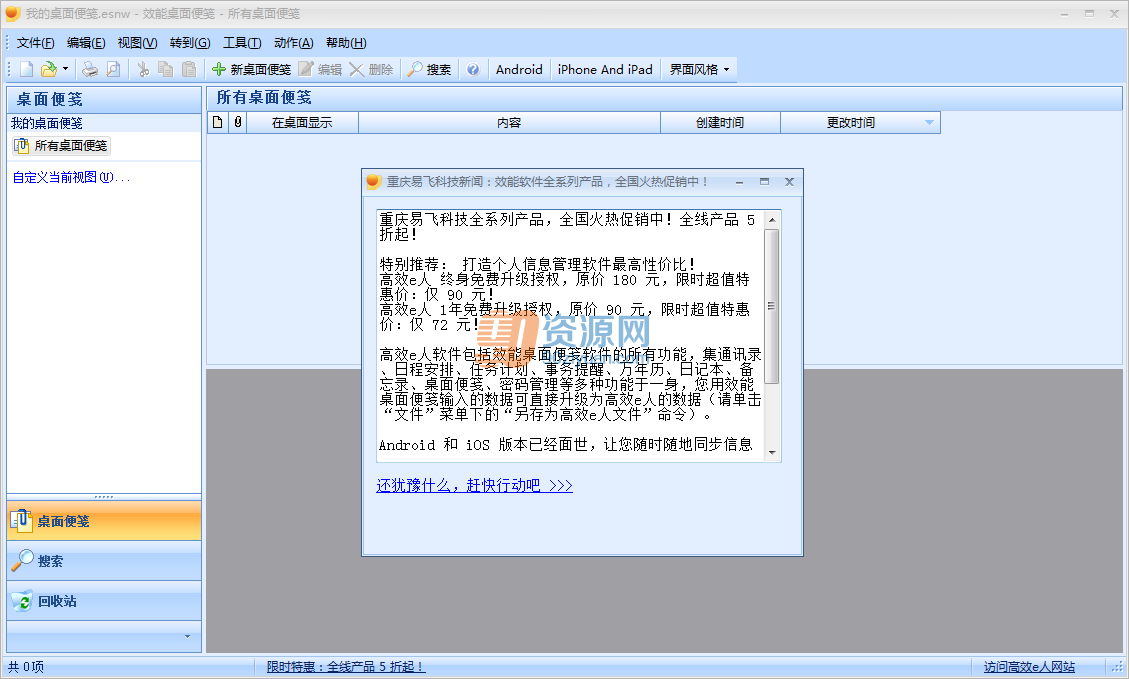Create a new note with 新桌面便笺

click(251, 69)
